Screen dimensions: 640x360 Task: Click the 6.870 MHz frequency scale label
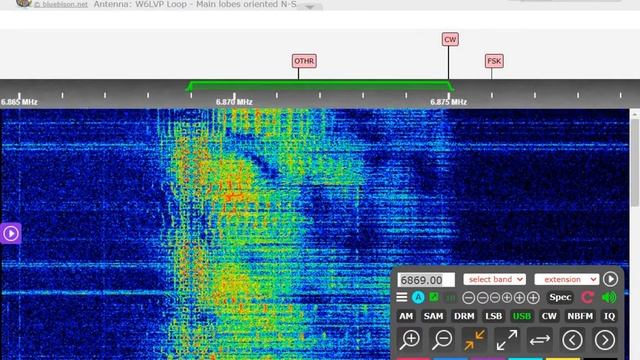pos(234,102)
